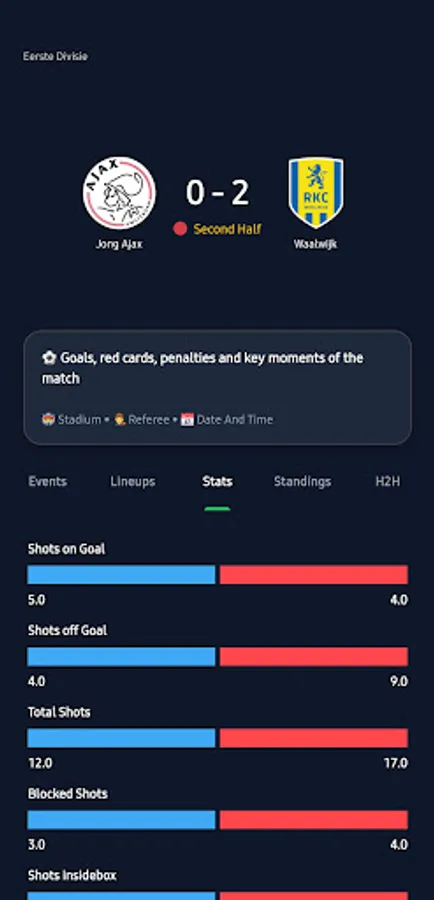Screen dimensions: 434x900
Task: Click the soccer ball icon in info card
Action: (x=48, y=358)
